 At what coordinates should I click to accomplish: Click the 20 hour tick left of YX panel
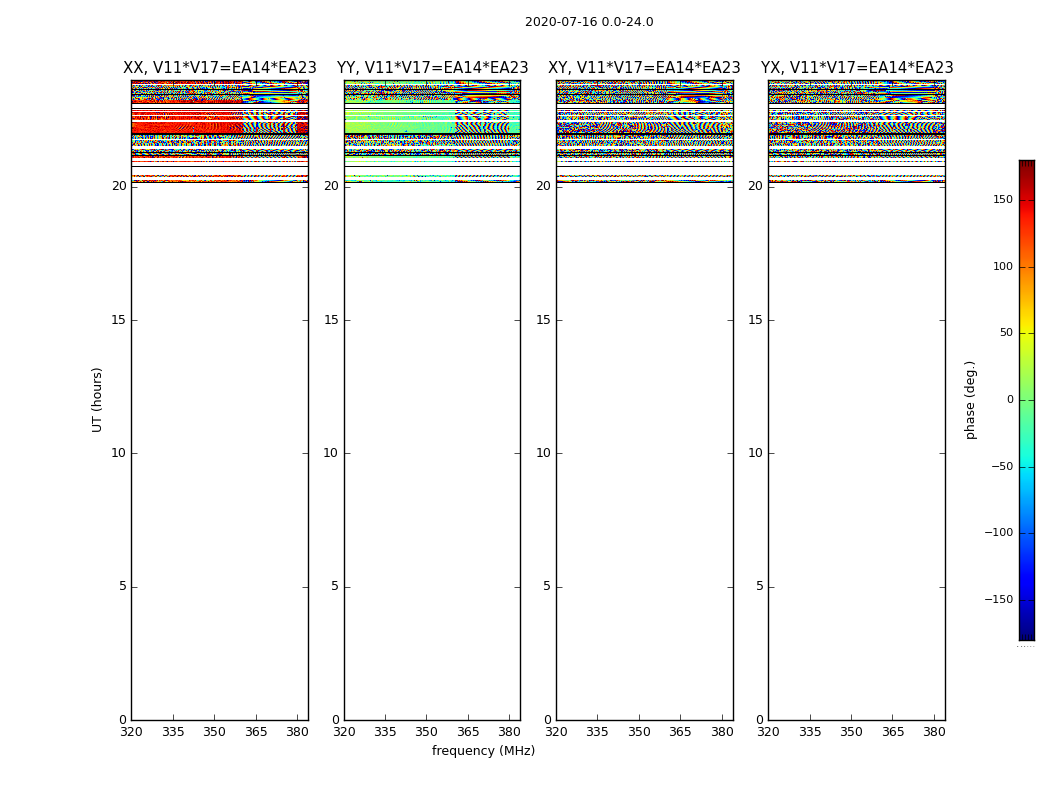755,186
